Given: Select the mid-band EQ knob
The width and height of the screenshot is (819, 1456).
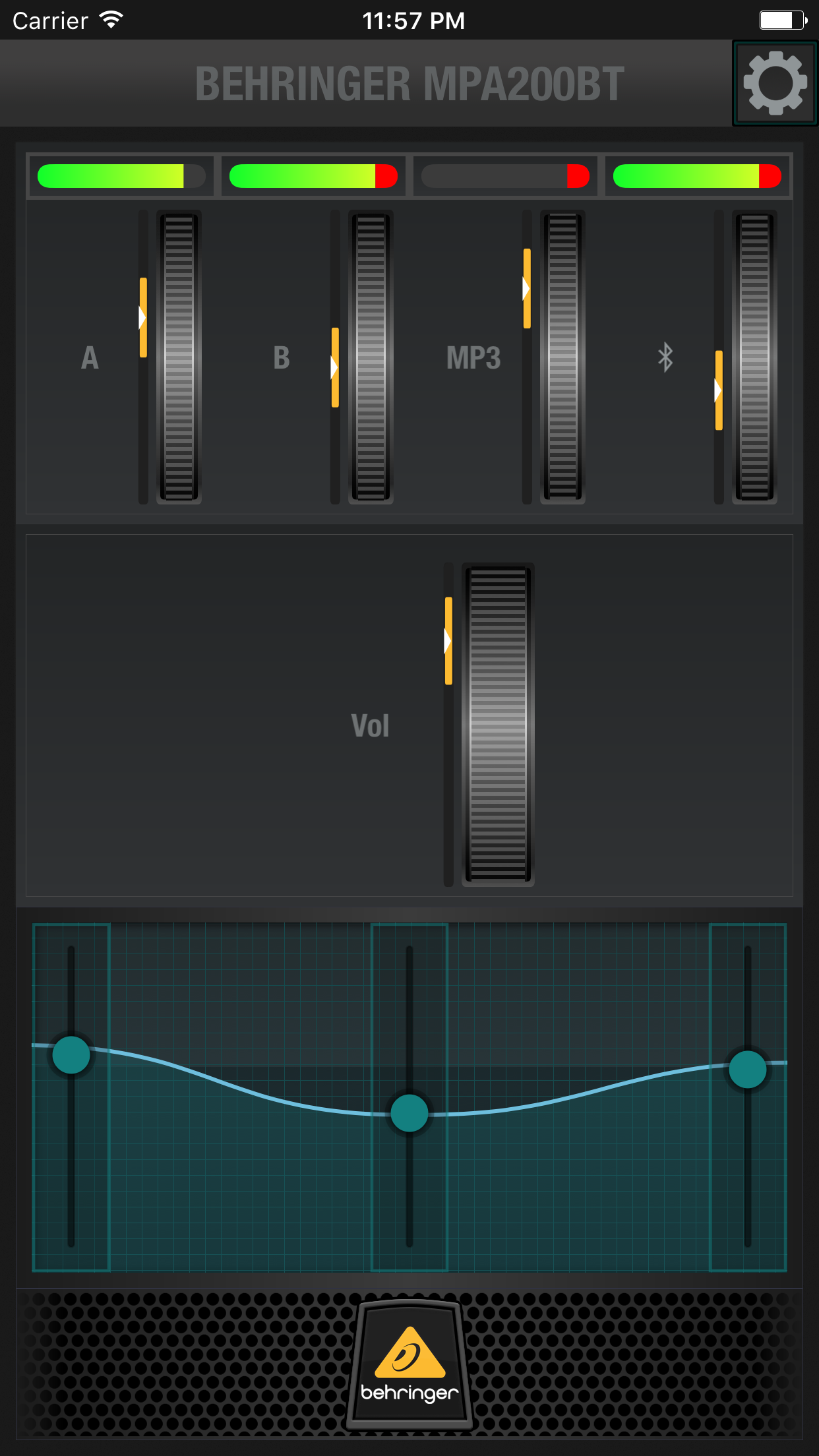Looking at the screenshot, I should (409, 1113).
